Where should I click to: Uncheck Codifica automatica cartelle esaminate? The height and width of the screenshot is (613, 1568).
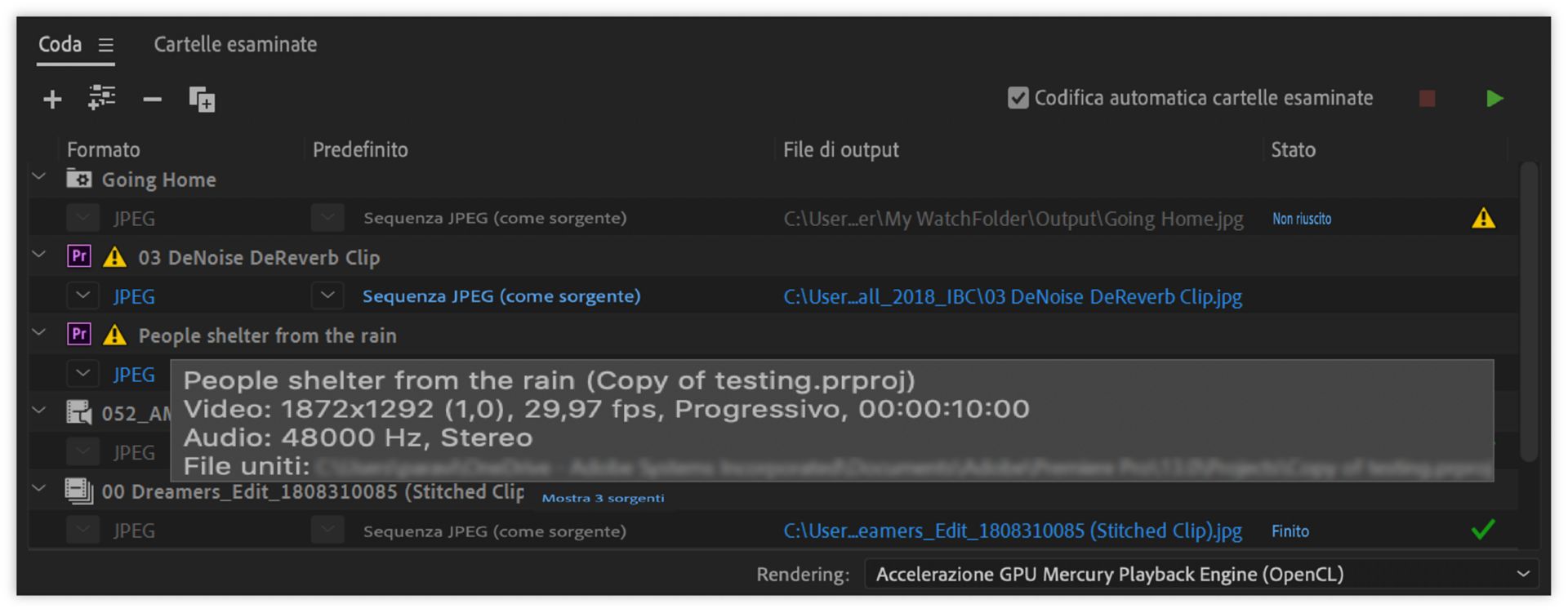(1017, 97)
